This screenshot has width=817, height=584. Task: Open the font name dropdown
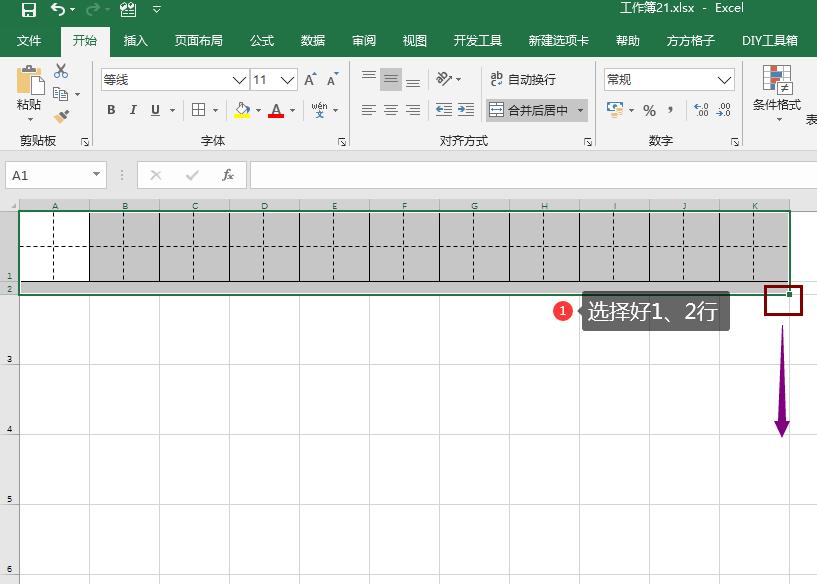[238, 79]
